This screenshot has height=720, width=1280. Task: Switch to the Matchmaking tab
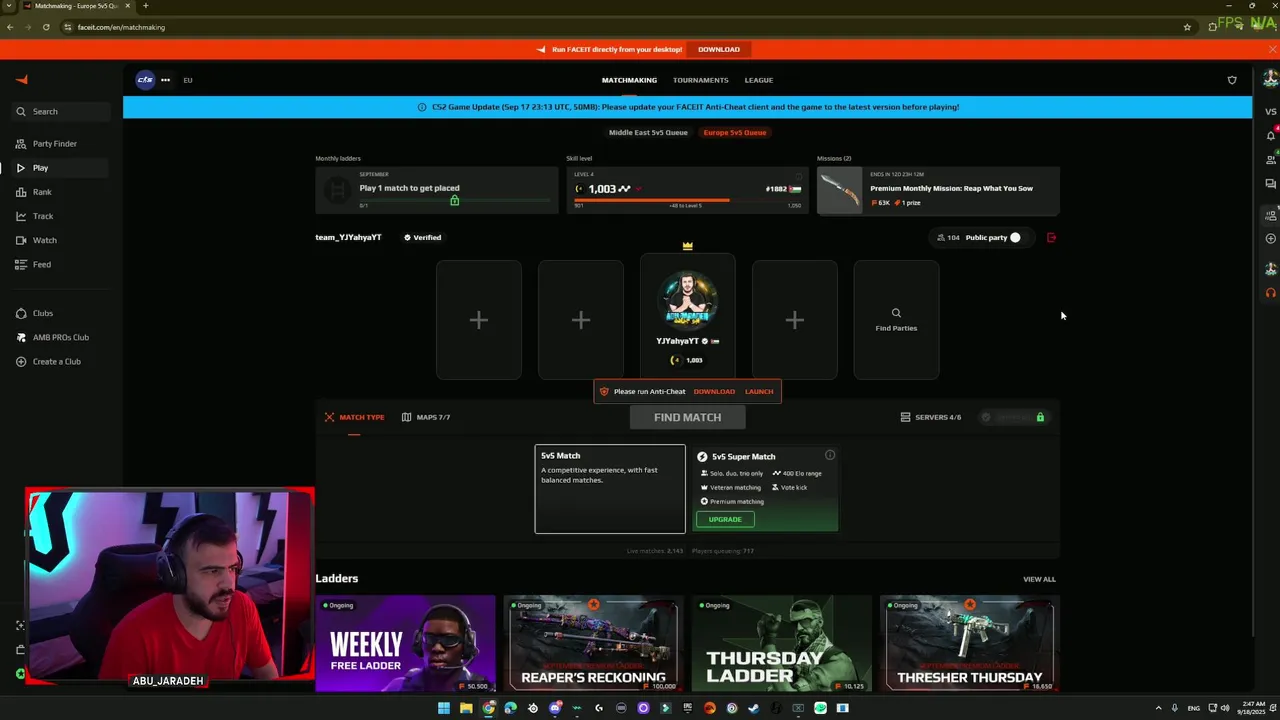(629, 80)
